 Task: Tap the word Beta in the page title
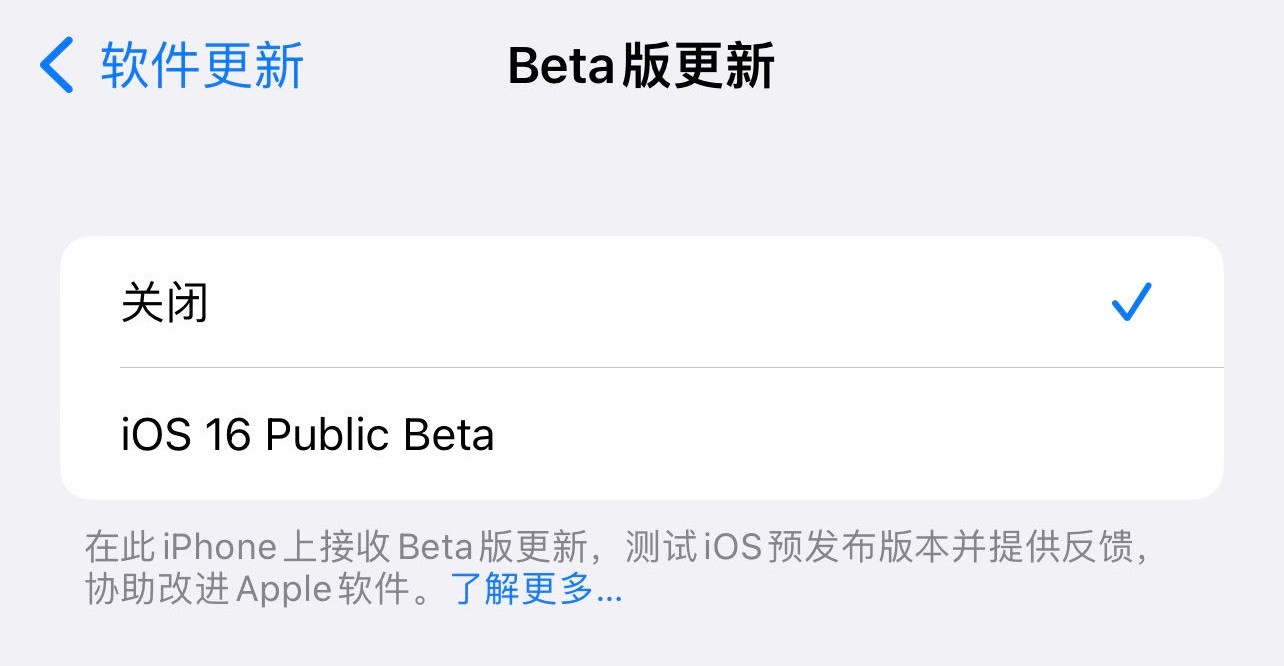pyautogui.click(x=563, y=67)
